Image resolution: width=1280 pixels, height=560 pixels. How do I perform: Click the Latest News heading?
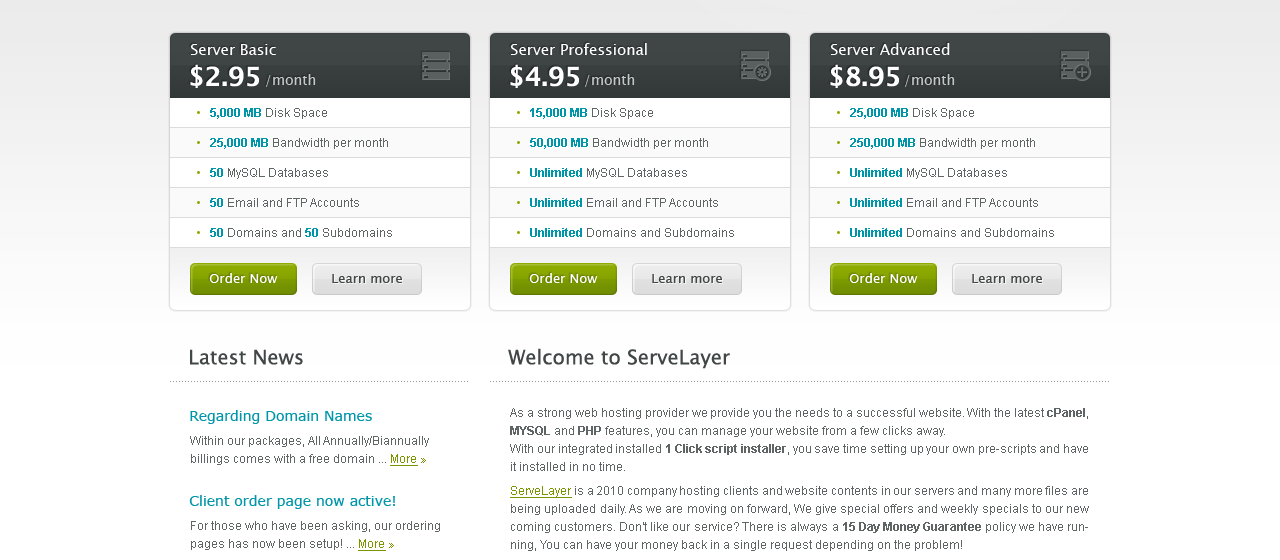(246, 358)
